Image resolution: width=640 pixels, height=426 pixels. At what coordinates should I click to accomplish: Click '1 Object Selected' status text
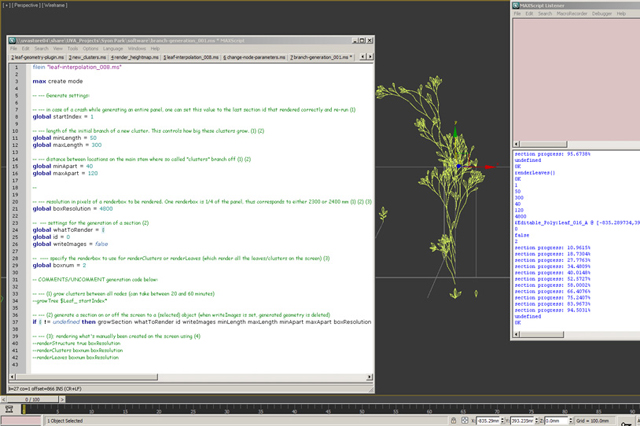(x=65, y=421)
